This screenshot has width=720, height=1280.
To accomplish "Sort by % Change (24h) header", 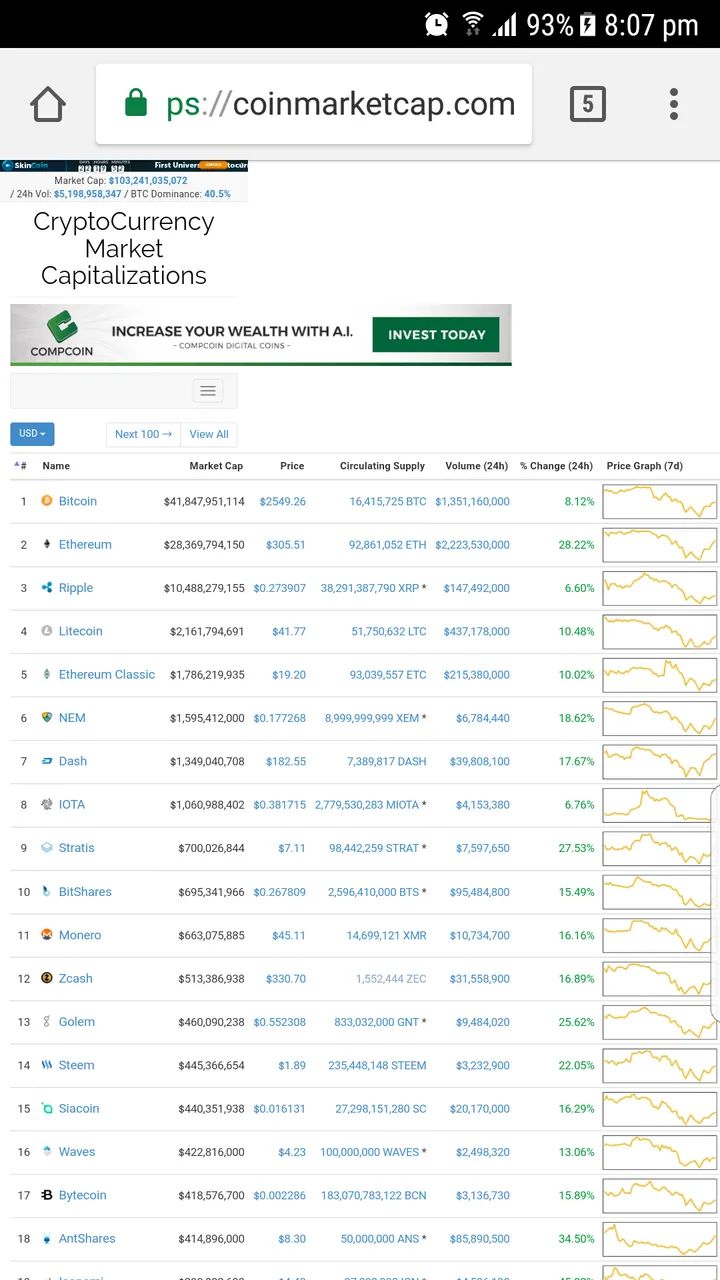I will coord(556,466).
